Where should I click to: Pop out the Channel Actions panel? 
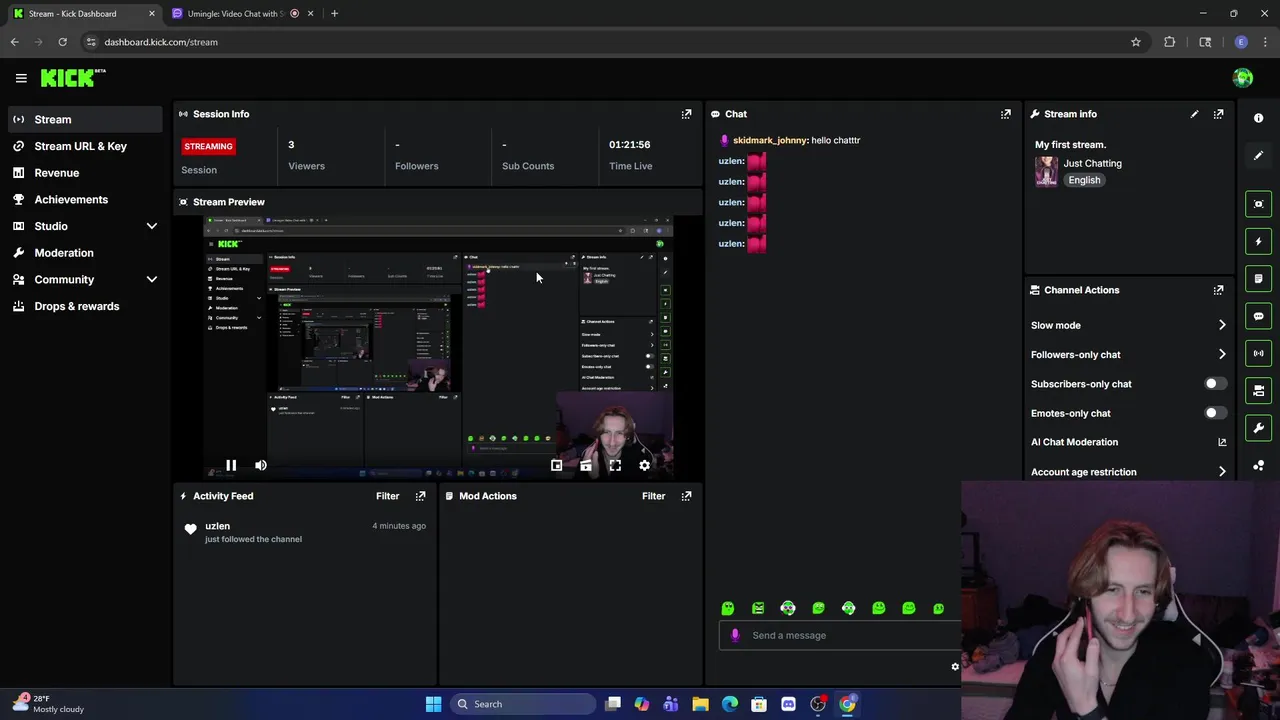click(1218, 290)
